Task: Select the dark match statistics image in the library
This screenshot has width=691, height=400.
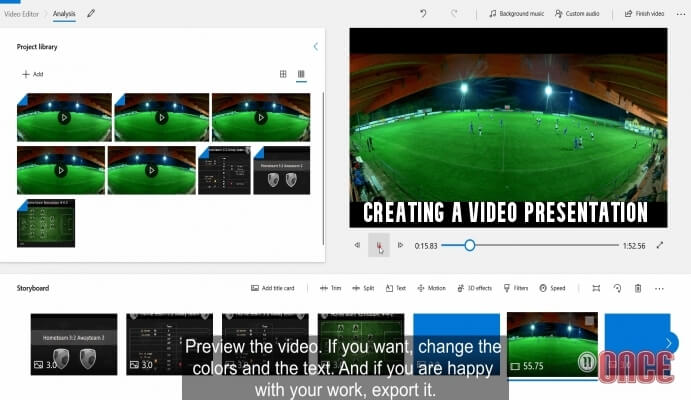Action: [x=224, y=170]
